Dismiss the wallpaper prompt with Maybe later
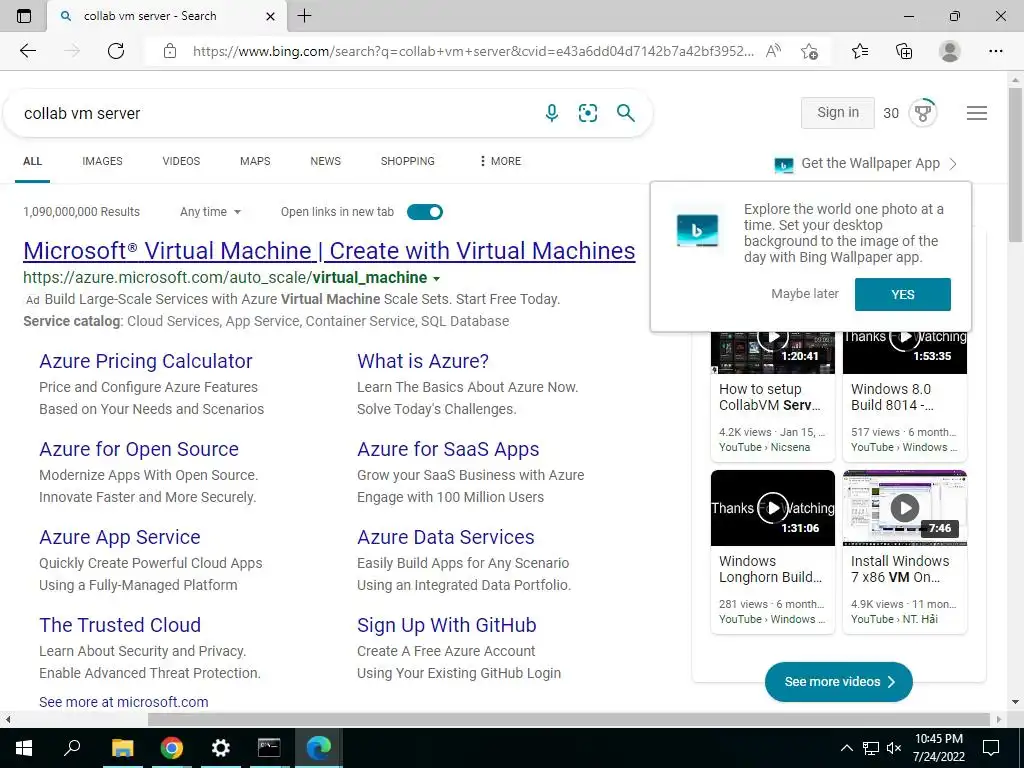1024x768 pixels. point(805,294)
